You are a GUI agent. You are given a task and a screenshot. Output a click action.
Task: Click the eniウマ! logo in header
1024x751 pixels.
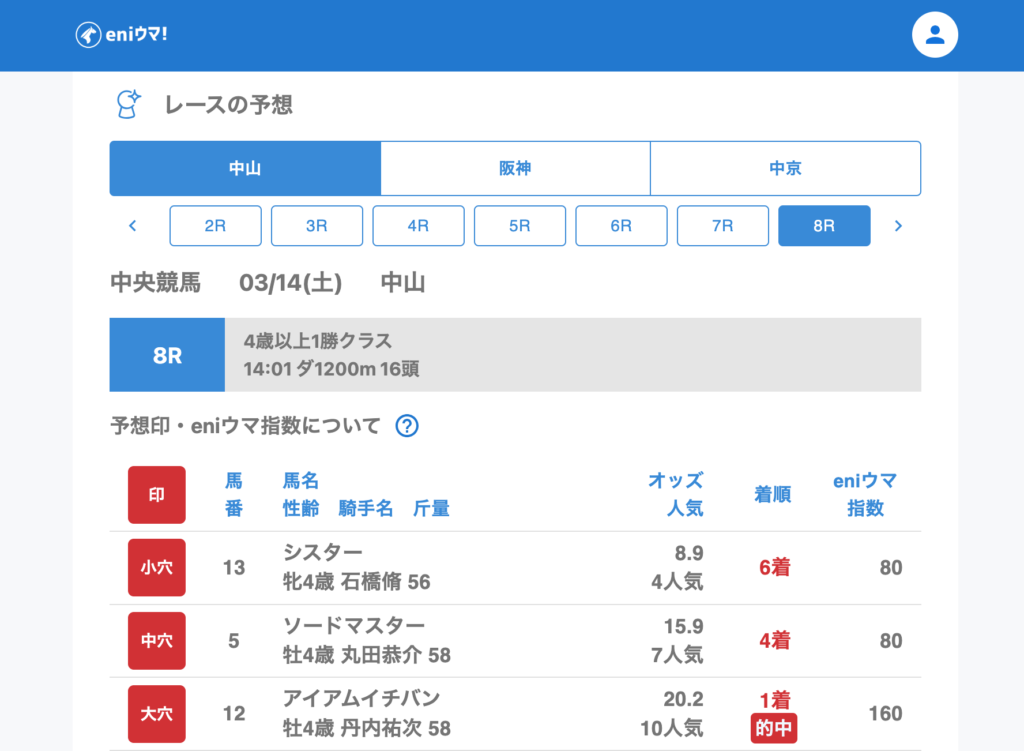(122, 35)
